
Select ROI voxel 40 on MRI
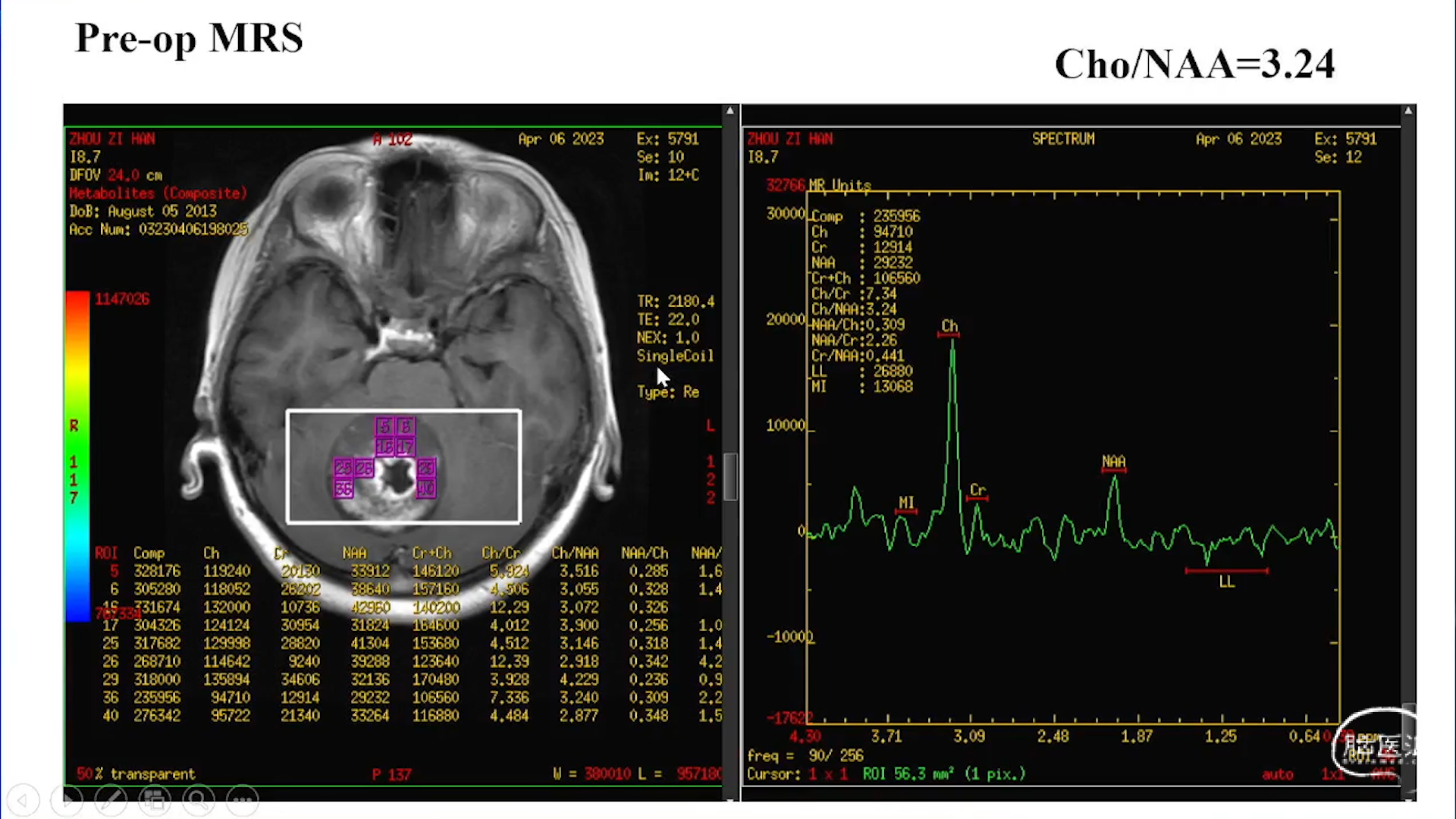coord(426,489)
